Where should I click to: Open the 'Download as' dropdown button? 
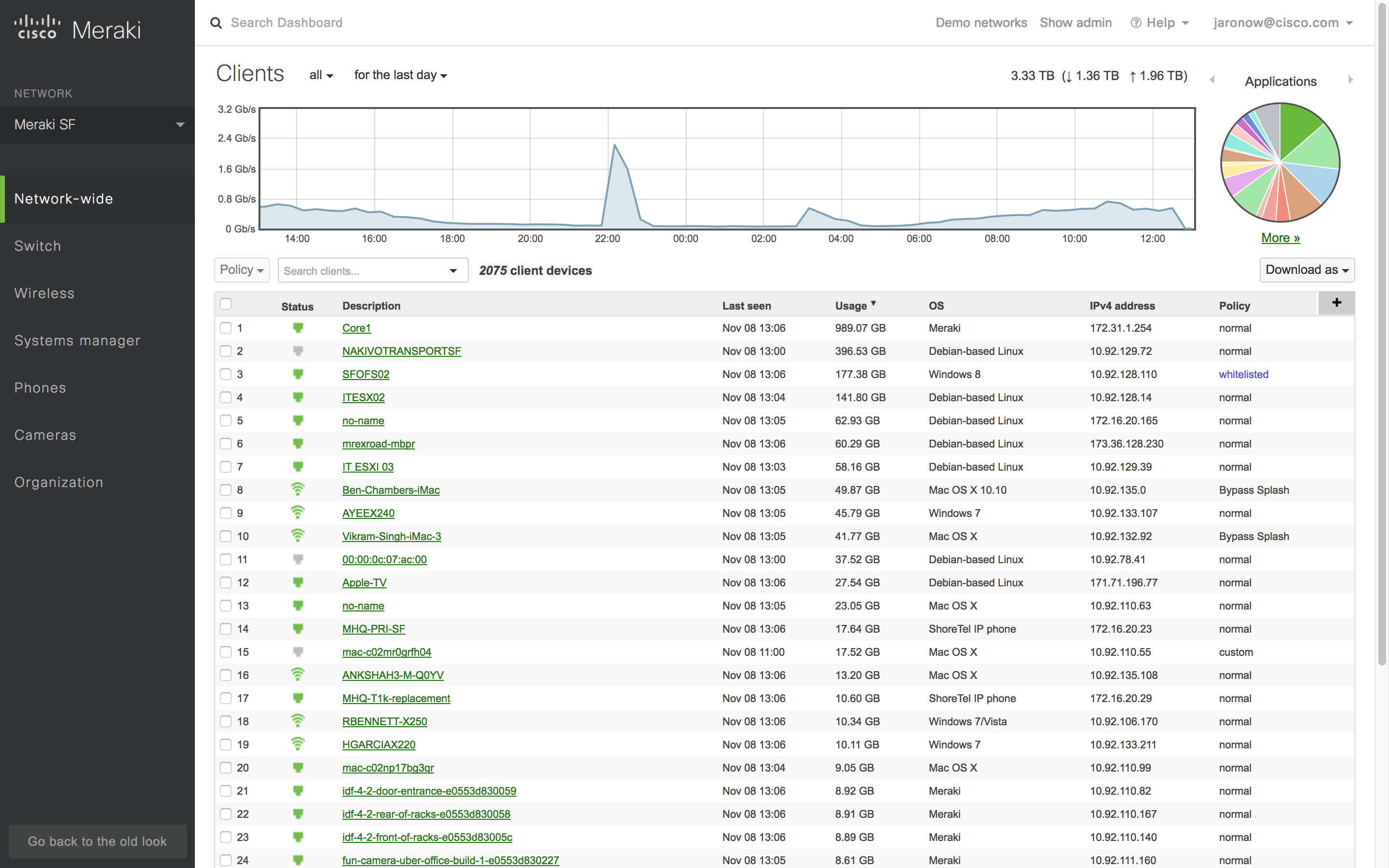(x=1306, y=269)
